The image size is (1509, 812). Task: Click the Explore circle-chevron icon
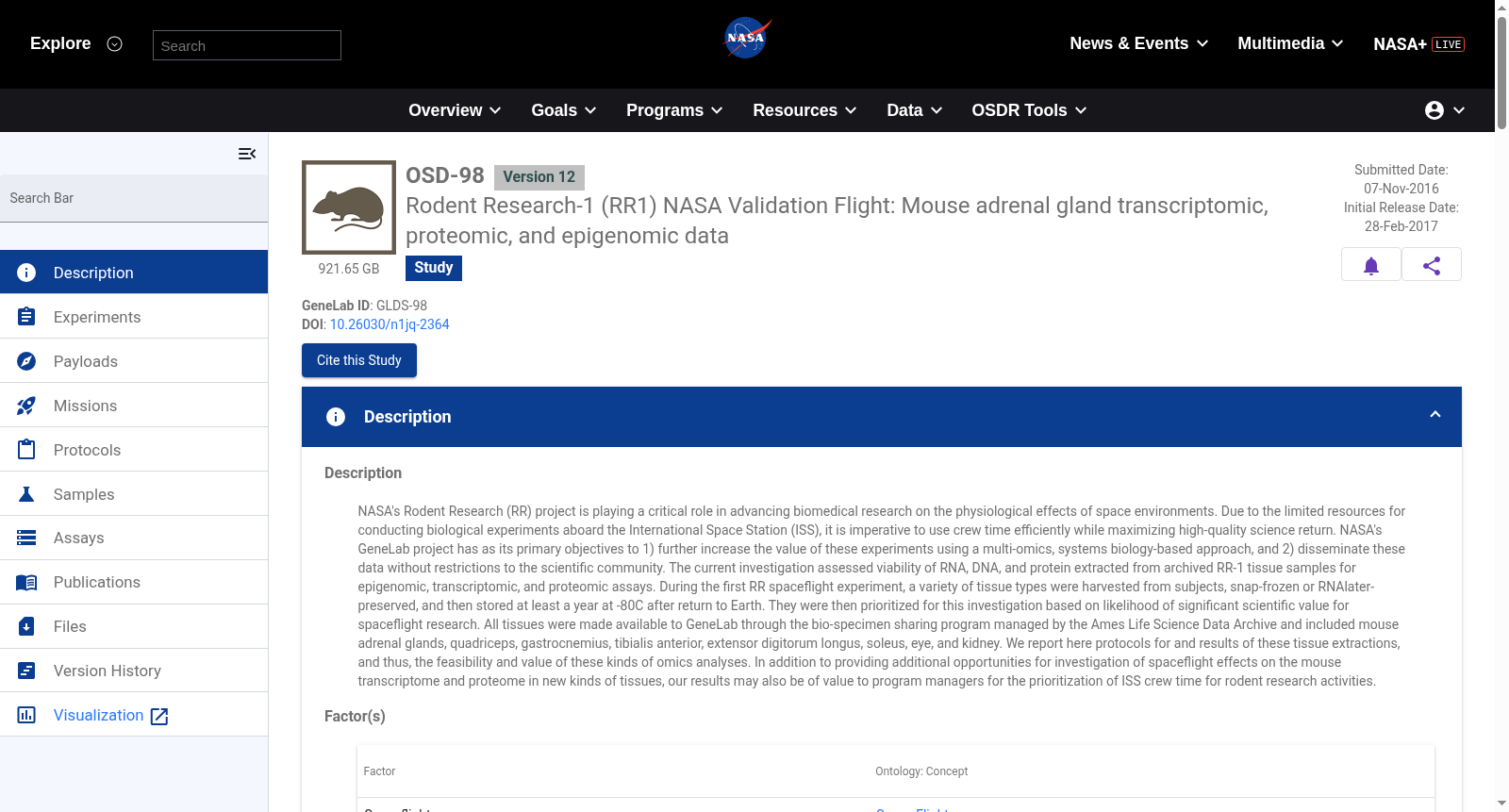(115, 43)
